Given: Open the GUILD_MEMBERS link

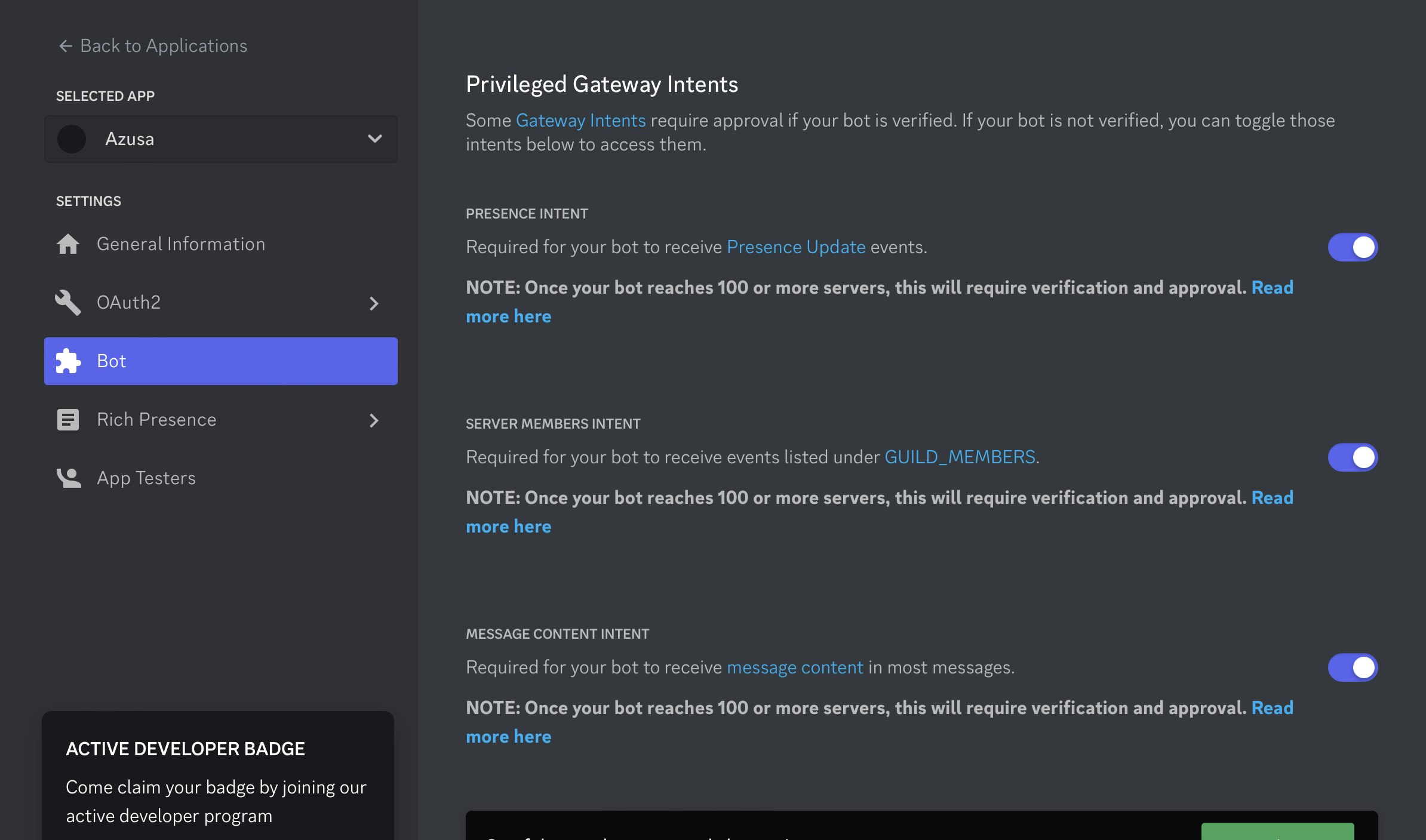Looking at the screenshot, I should 959,457.
